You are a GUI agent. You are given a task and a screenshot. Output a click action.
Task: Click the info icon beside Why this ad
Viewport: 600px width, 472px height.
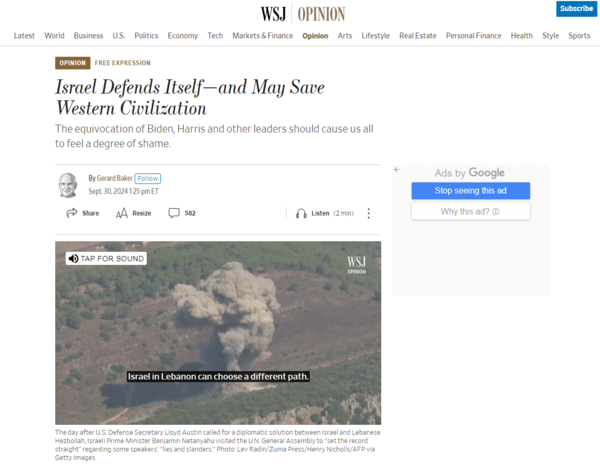(x=496, y=212)
